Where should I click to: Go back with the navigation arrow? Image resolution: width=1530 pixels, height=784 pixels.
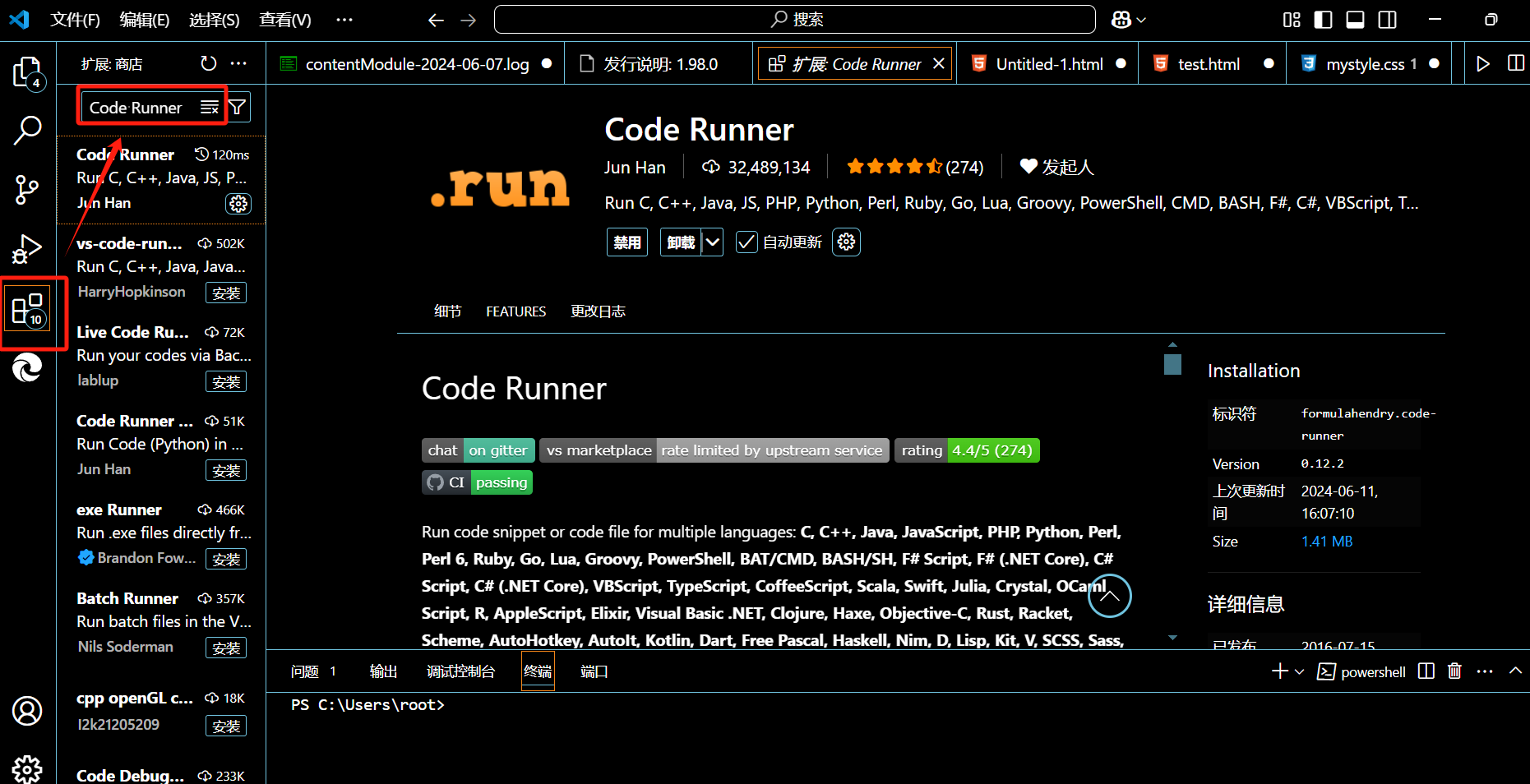436,20
